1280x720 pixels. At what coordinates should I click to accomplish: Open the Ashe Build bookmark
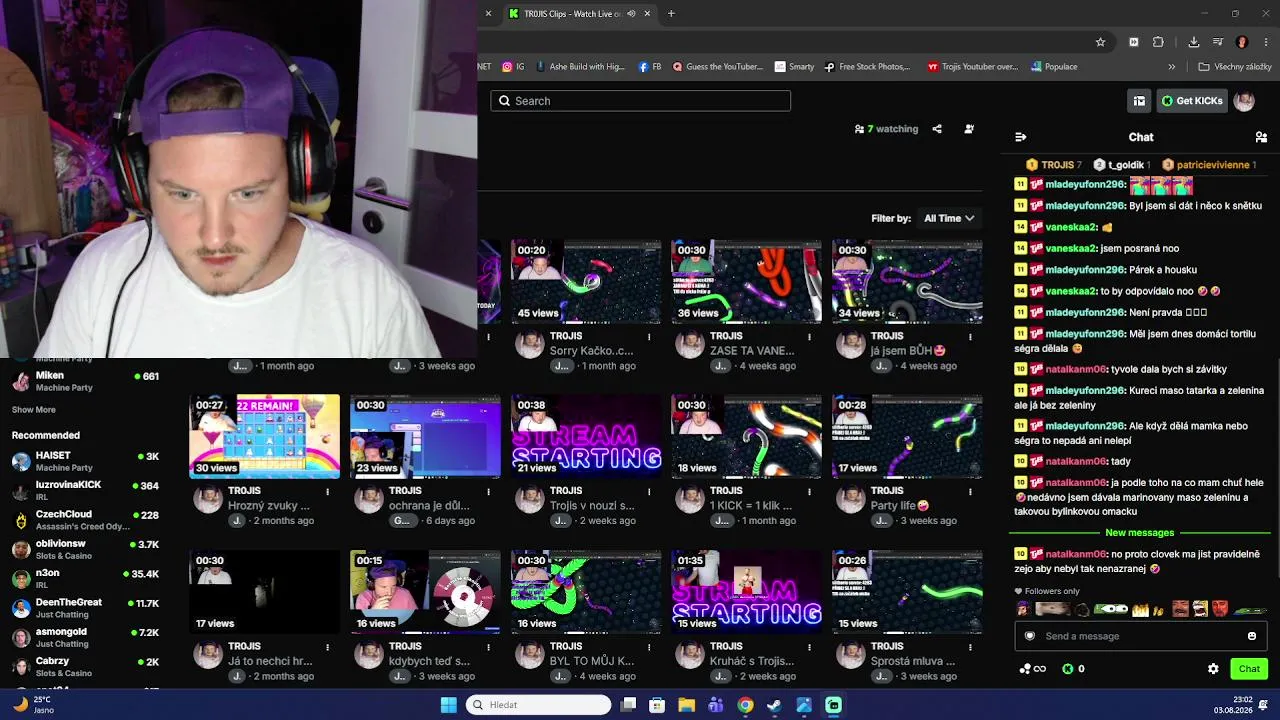pyautogui.click(x=581, y=67)
